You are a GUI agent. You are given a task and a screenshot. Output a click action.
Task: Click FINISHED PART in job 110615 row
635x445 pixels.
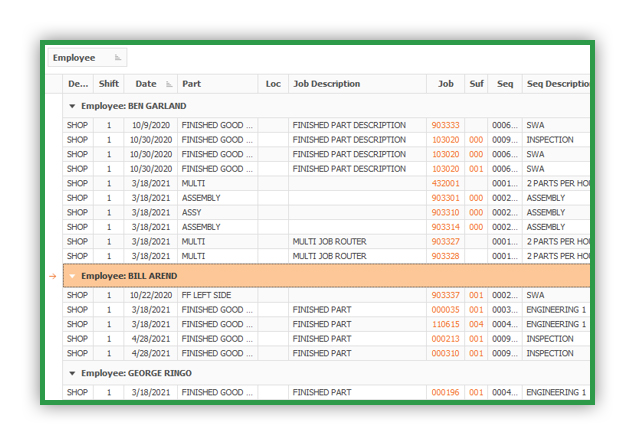[x=322, y=324]
